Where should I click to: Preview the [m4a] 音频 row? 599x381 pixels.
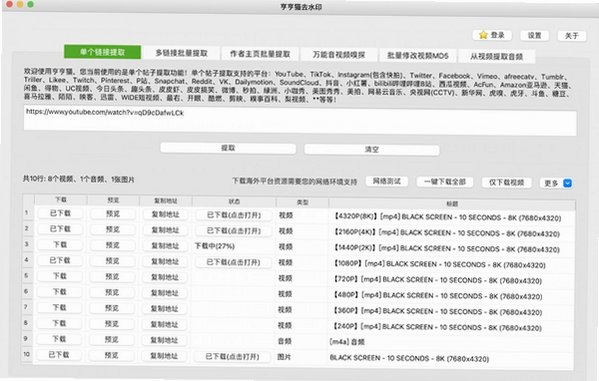click(112, 339)
